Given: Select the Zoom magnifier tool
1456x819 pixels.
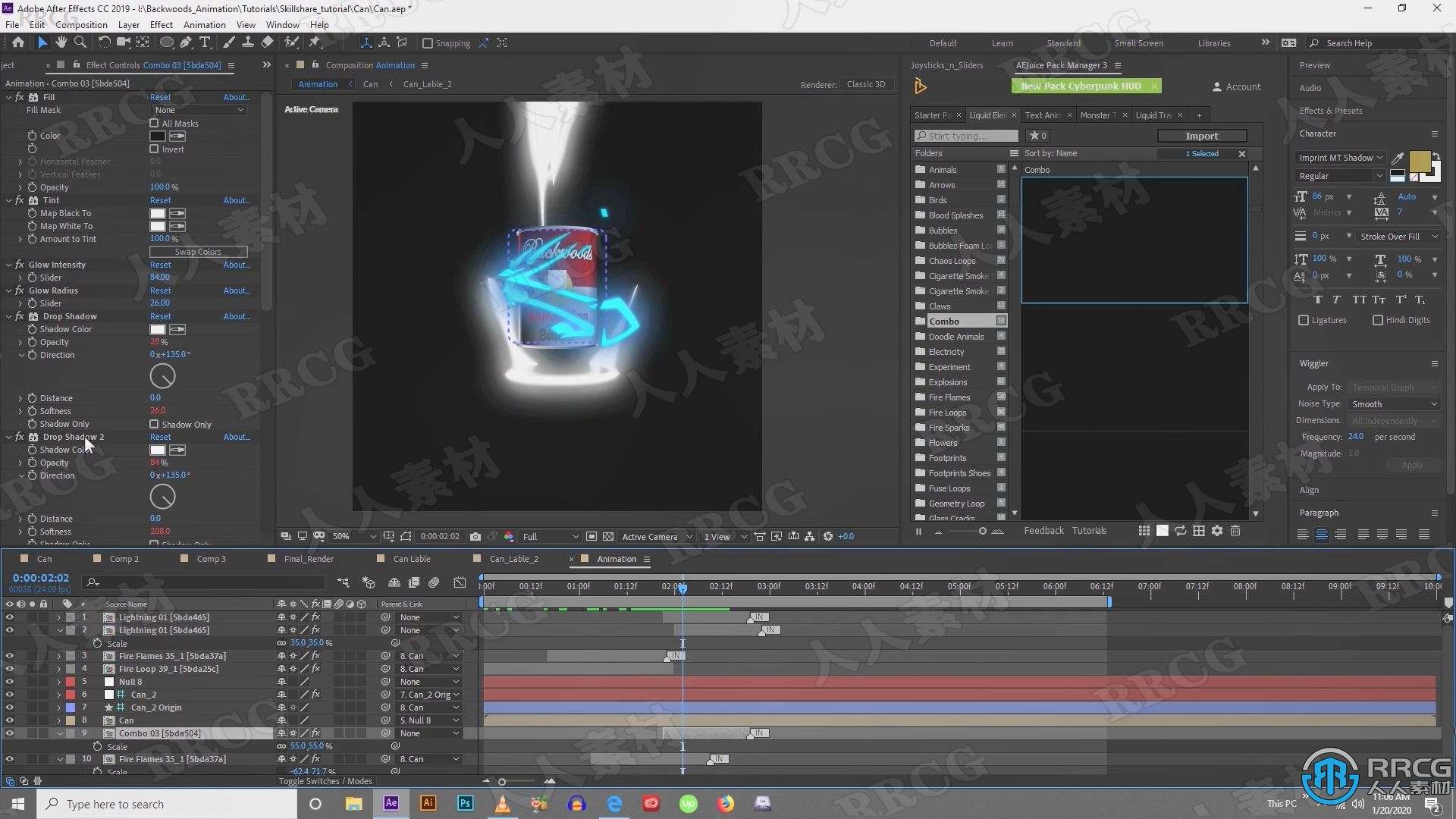Looking at the screenshot, I should point(80,42).
